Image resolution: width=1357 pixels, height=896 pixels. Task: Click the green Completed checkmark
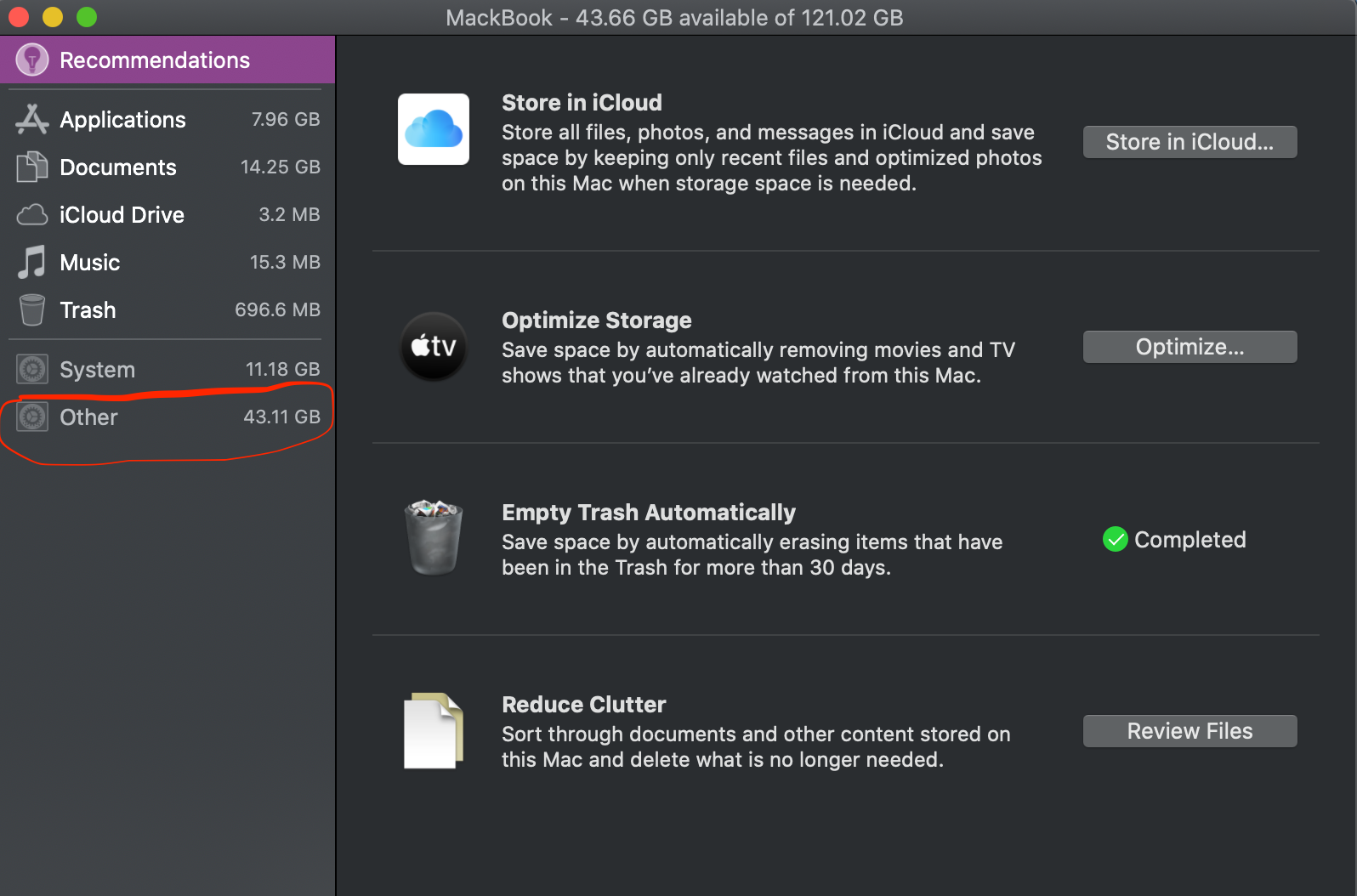1115,540
